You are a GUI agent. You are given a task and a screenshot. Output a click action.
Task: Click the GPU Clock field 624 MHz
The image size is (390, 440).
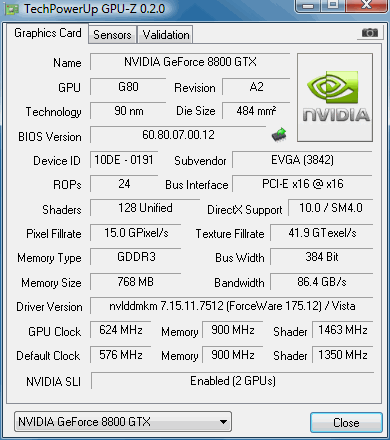pos(121,330)
